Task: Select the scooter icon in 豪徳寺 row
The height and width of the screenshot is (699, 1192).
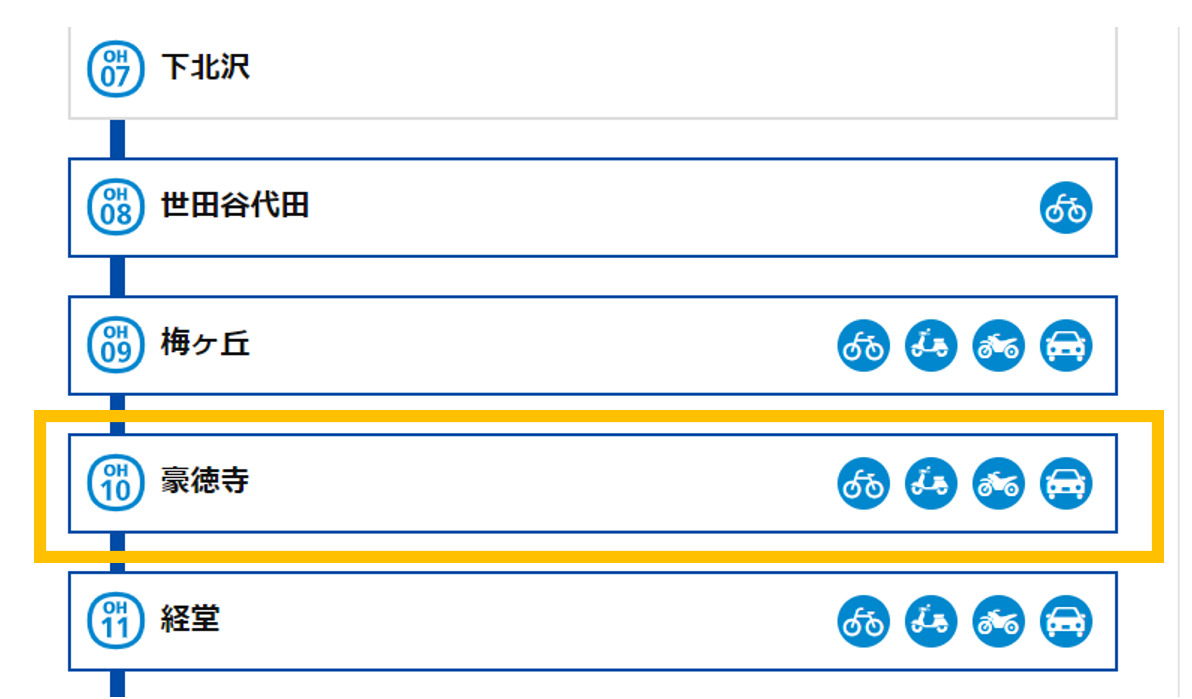Action: 931,483
